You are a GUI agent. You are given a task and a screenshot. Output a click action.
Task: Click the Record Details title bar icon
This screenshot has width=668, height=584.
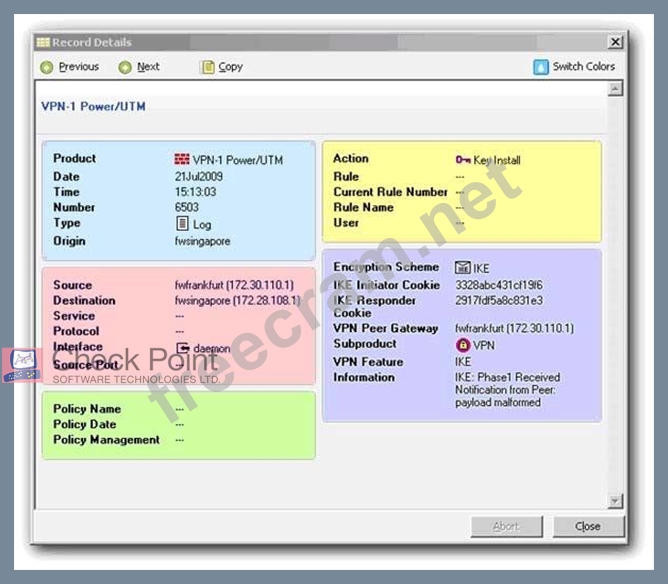pyautogui.click(x=43, y=42)
